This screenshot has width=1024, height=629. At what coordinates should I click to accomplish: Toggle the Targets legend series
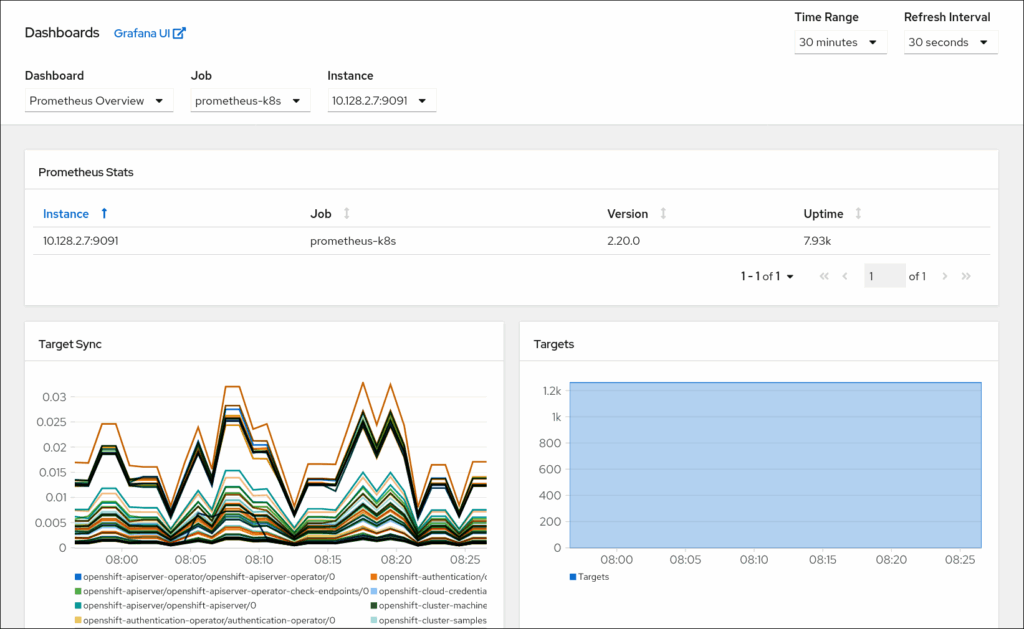[x=589, y=577]
